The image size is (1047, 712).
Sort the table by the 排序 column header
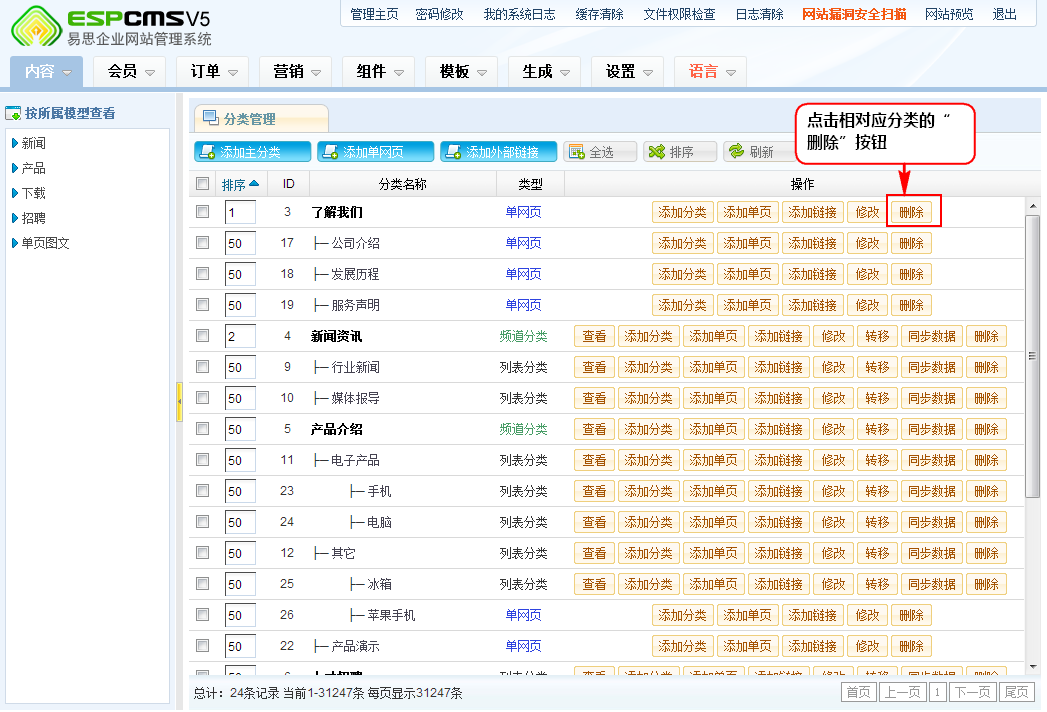pos(240,184)
